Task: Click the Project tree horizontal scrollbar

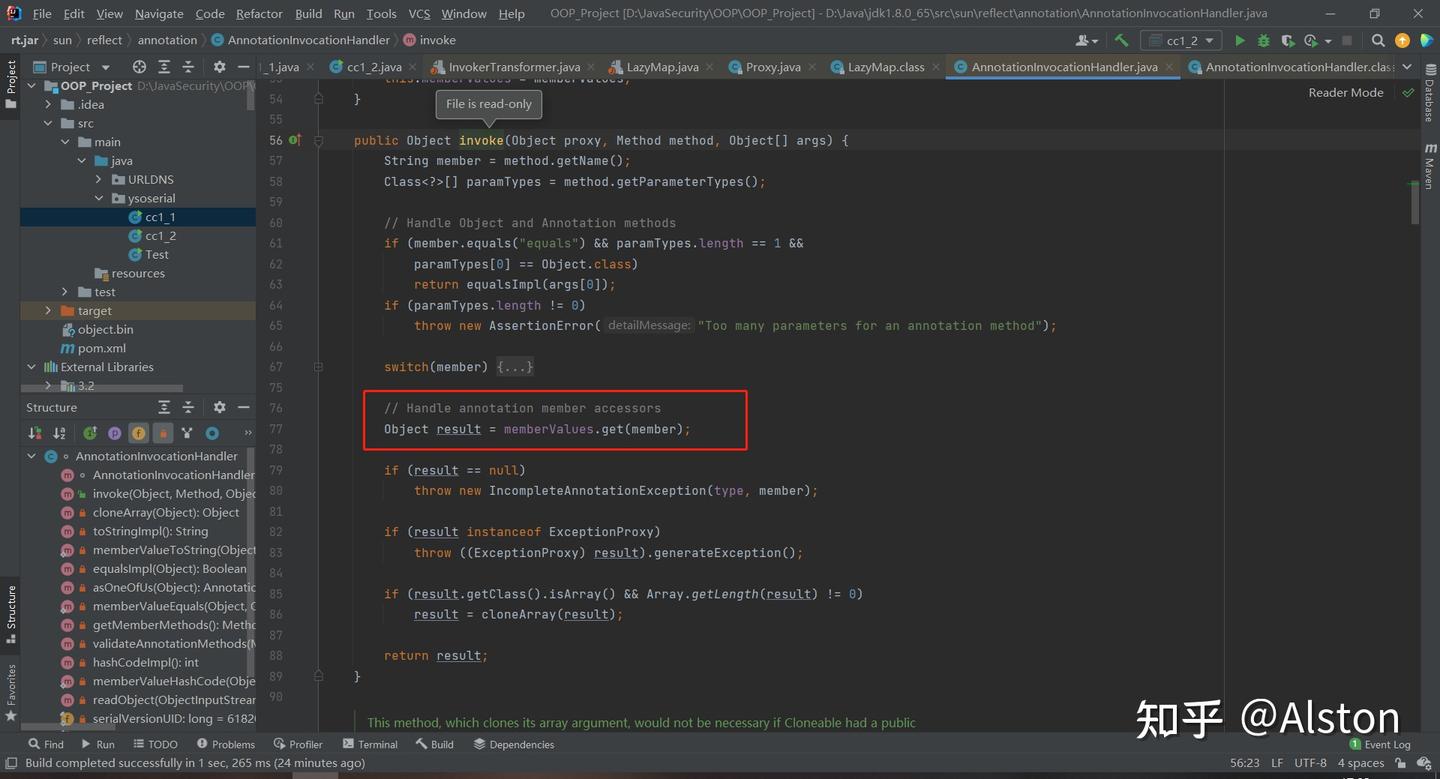Action: [103, 388]
